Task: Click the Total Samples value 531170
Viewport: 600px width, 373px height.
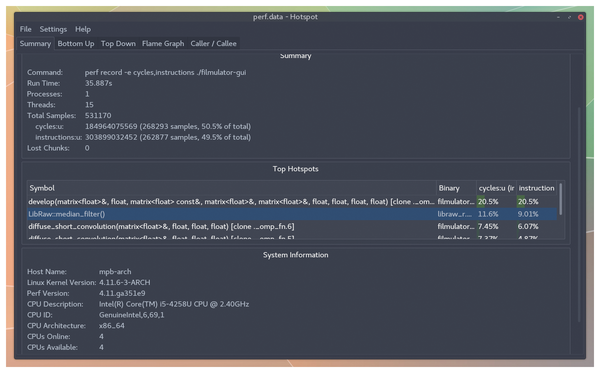Action: tap(98, 116)
